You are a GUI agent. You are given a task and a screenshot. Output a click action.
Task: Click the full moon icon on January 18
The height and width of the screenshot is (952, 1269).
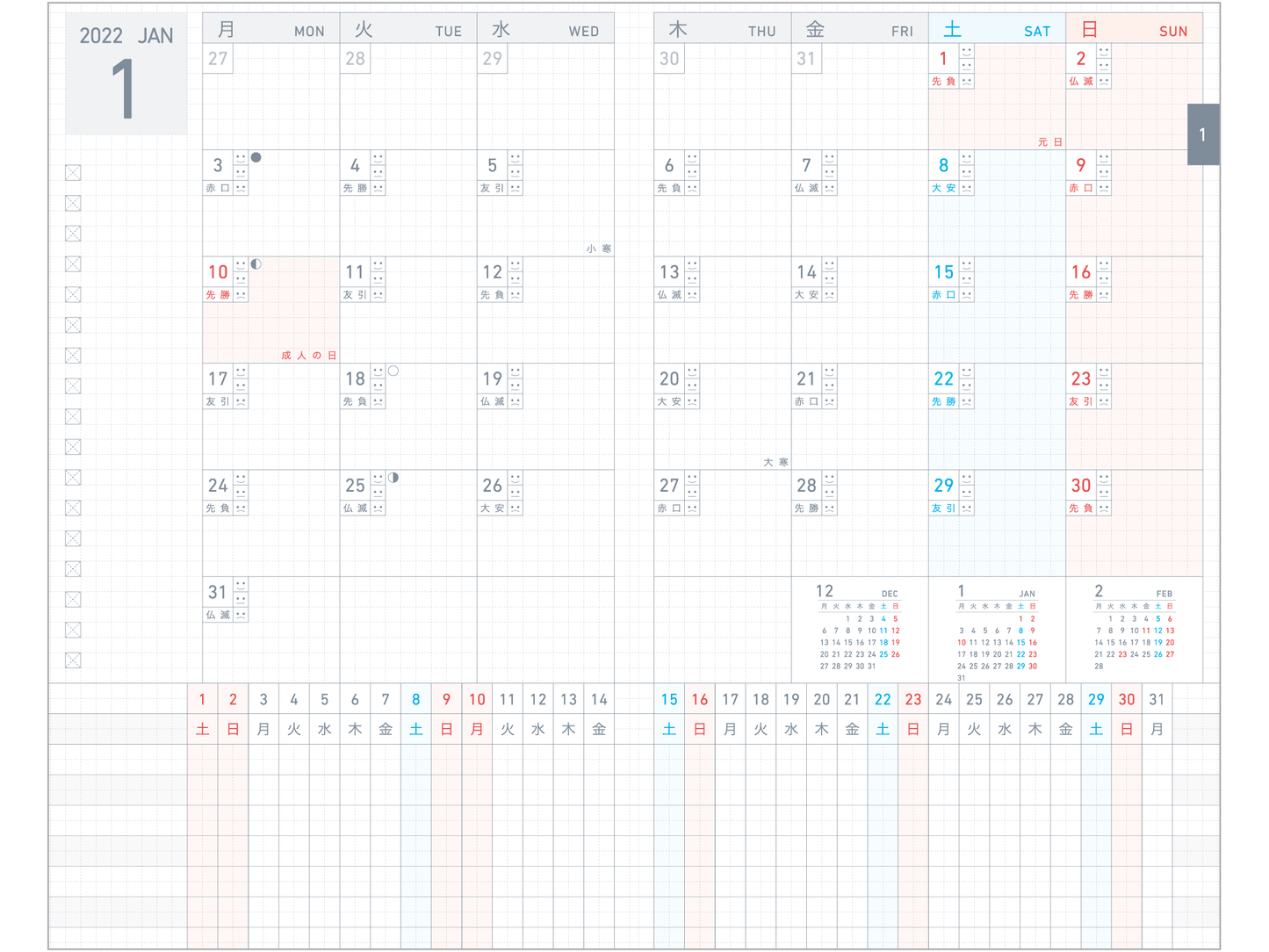tap(393, 371)
